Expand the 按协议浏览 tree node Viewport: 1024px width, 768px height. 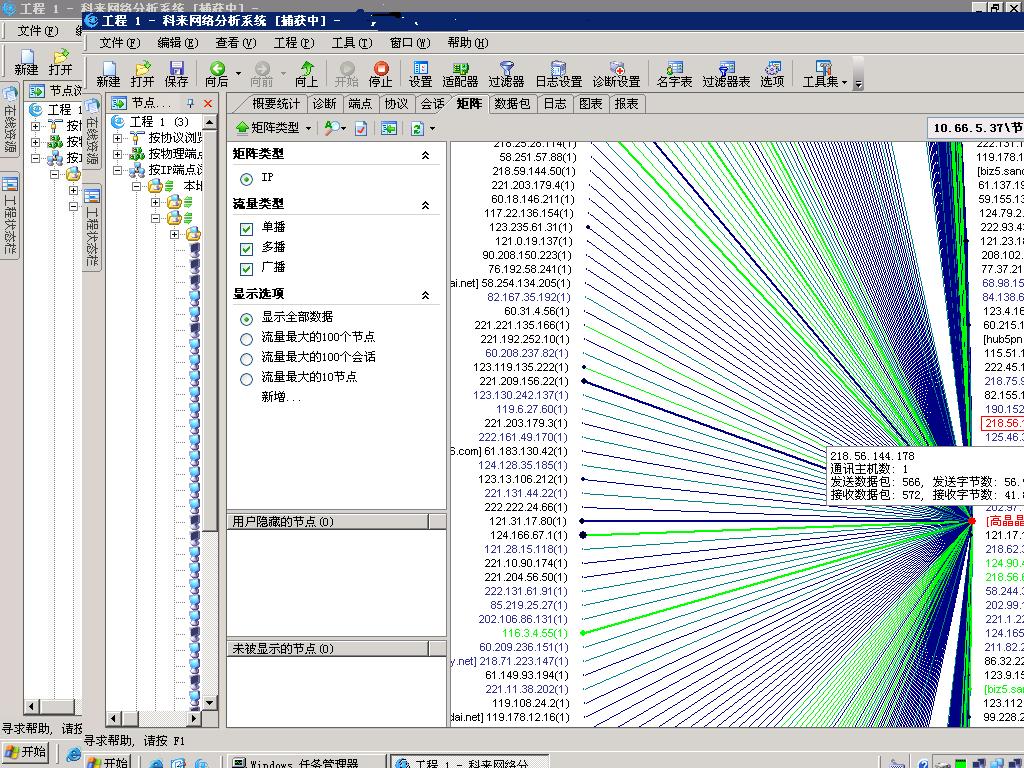(117, 138)
